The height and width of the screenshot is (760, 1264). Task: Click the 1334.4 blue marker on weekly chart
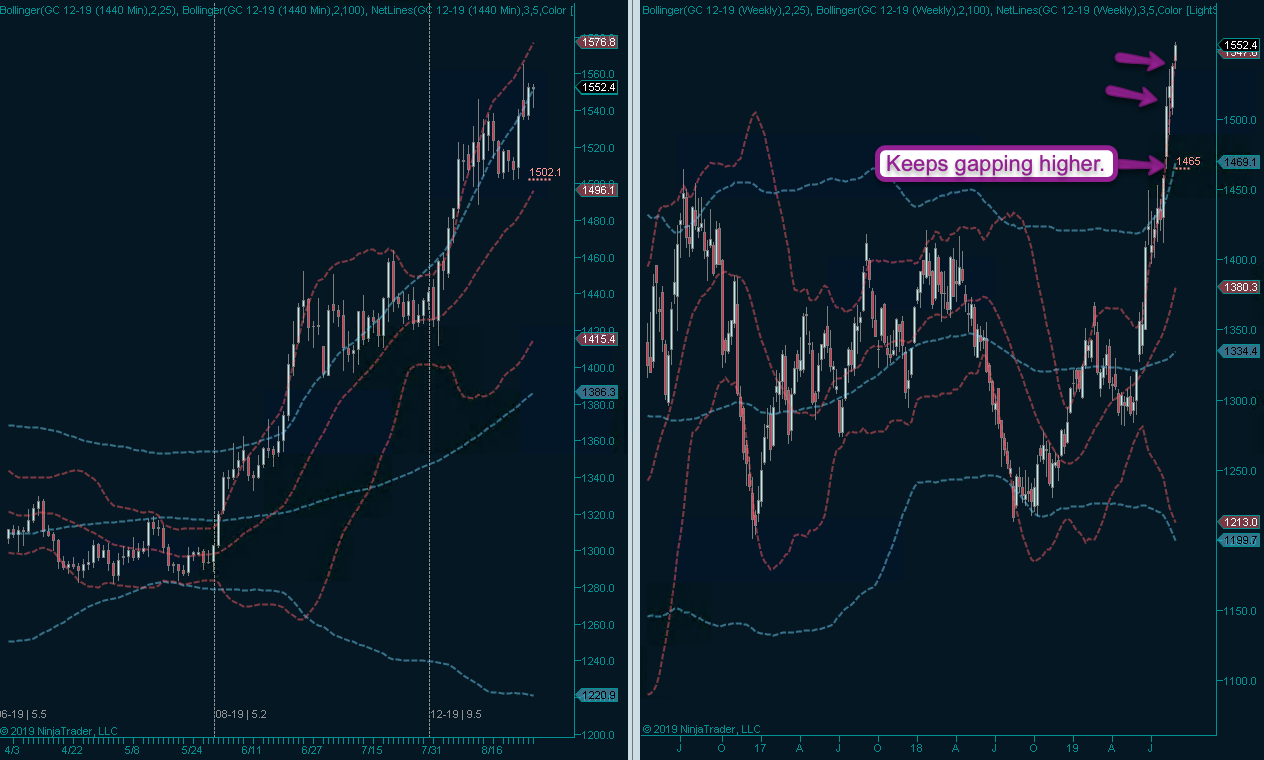pos(1240,351)
